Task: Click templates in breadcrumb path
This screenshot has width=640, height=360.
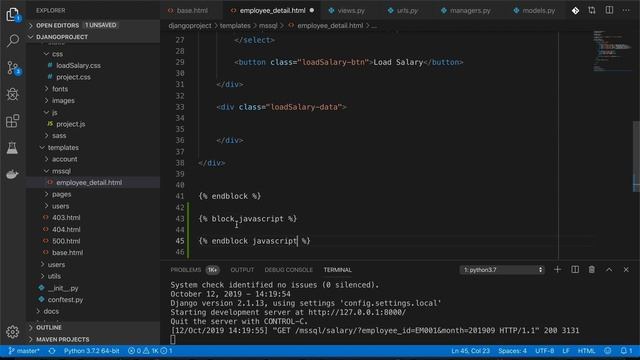Action: (x=235, y=25)
